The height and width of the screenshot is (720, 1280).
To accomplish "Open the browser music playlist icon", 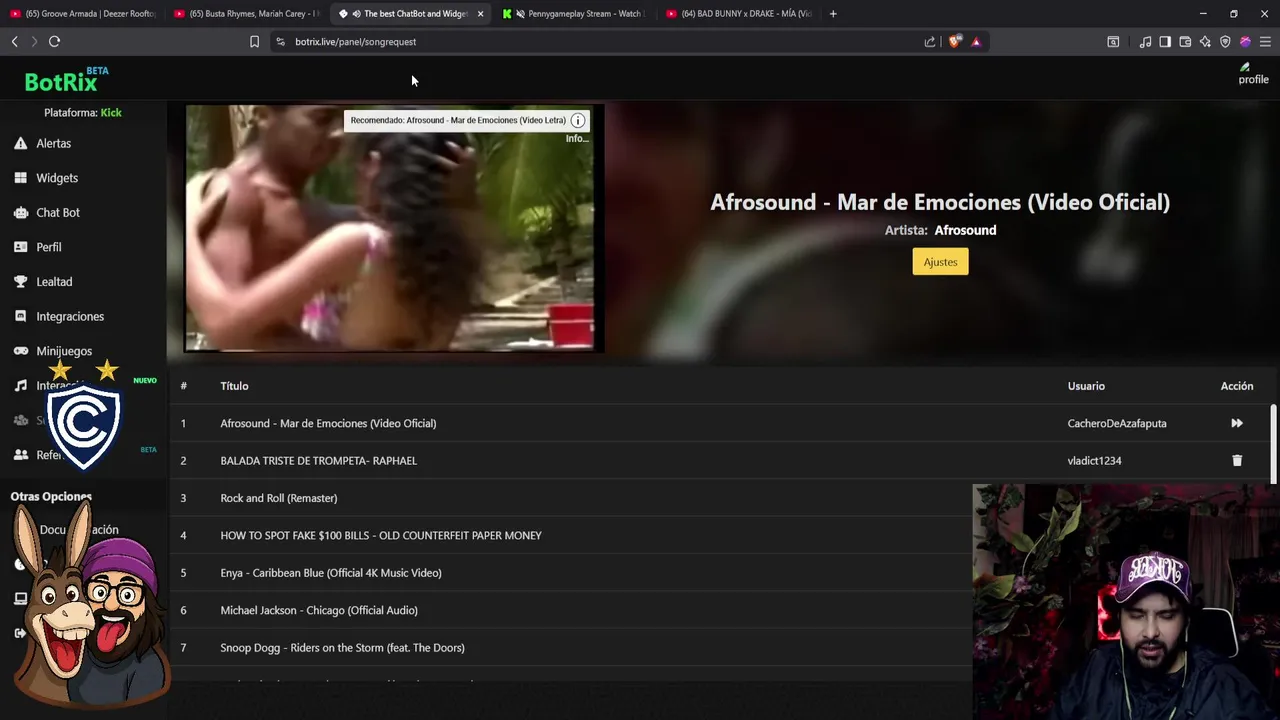I will (1145, 42).
